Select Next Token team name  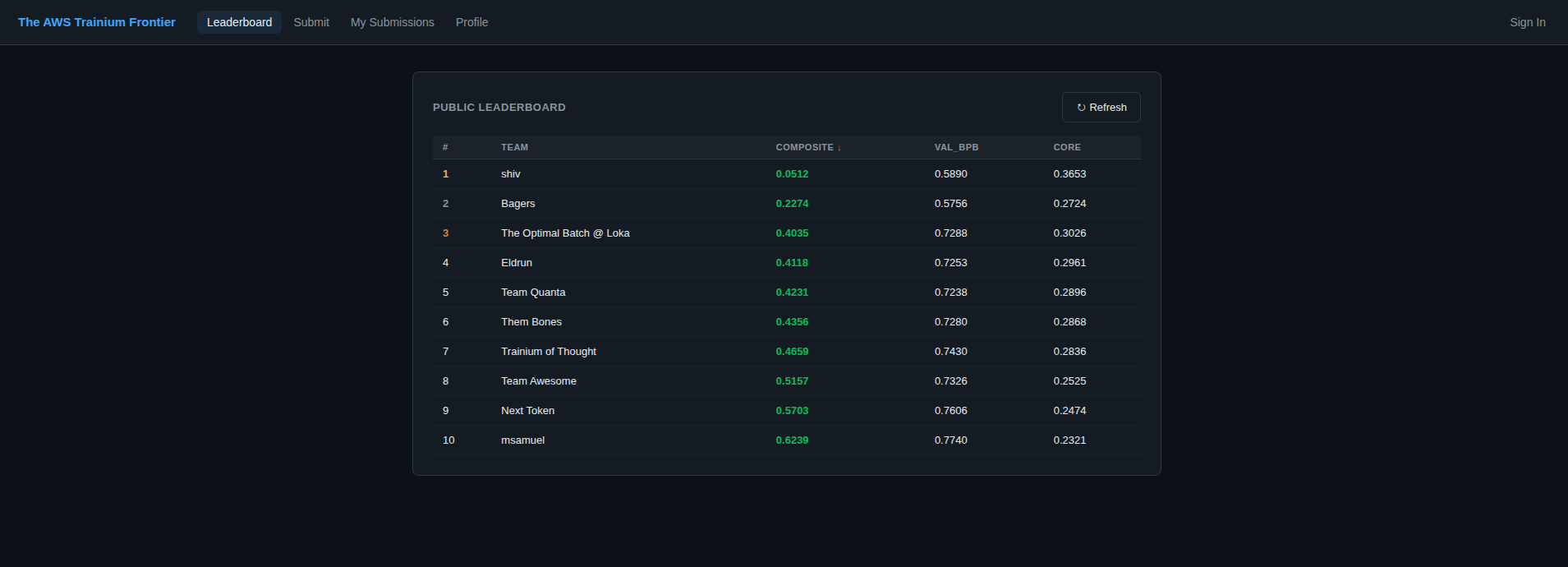click(528, 411)
